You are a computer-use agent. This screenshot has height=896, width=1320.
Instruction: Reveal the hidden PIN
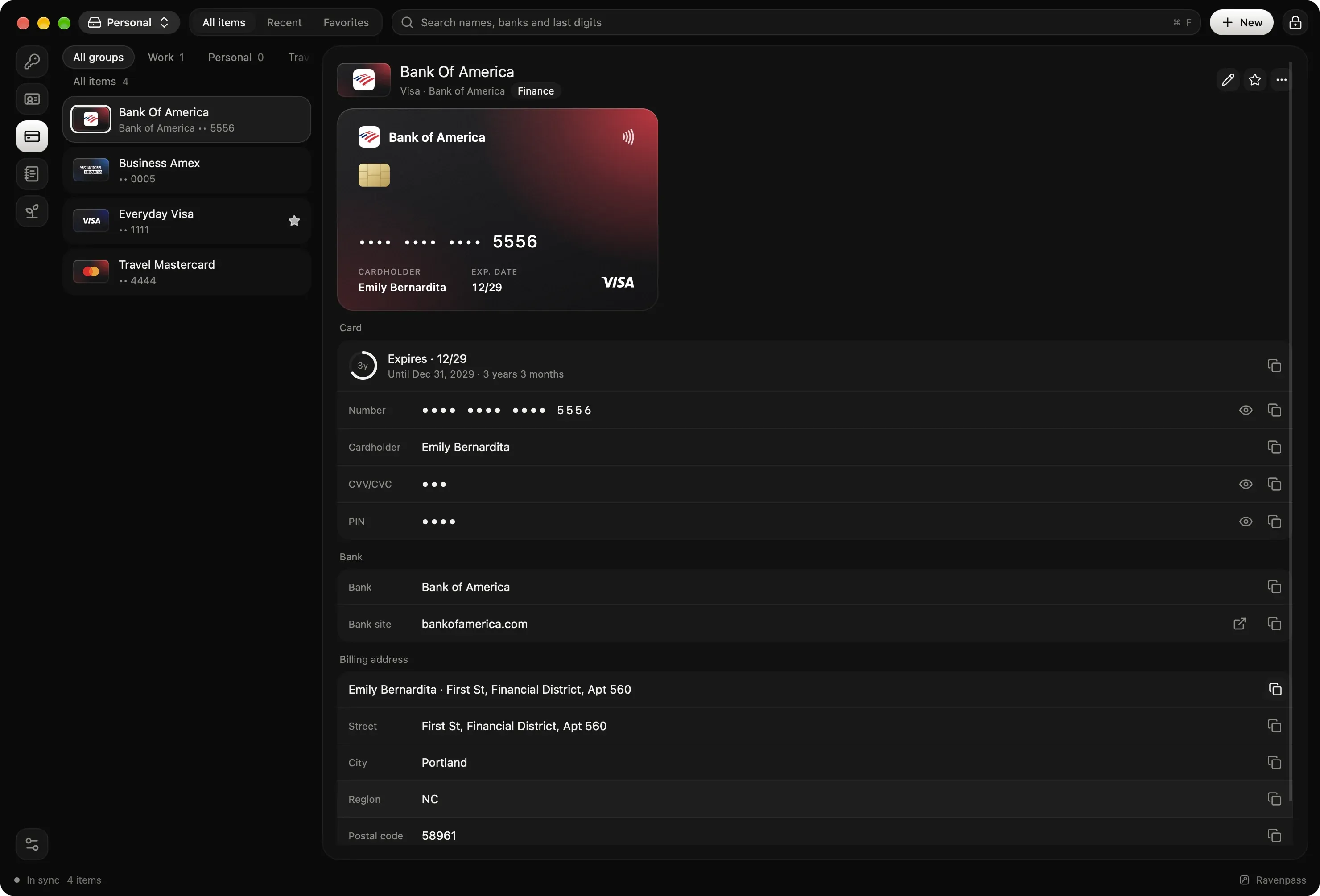click(x=1246, y=522)
